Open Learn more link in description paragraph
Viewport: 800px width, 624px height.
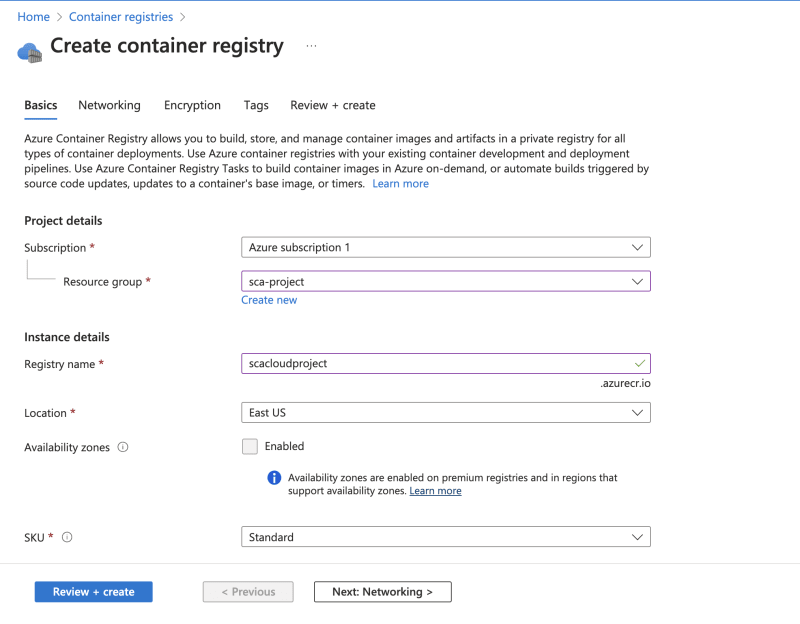coord(401,184)
